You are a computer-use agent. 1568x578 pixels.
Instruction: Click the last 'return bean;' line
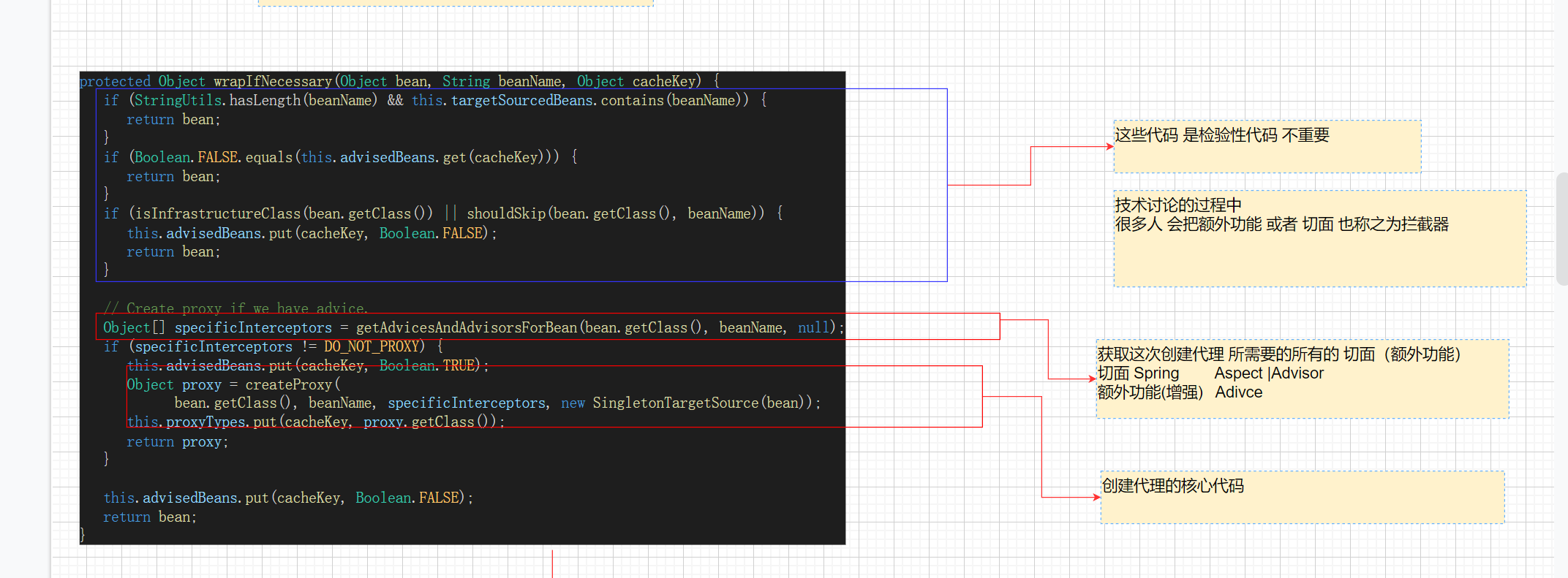click(150, 517)
